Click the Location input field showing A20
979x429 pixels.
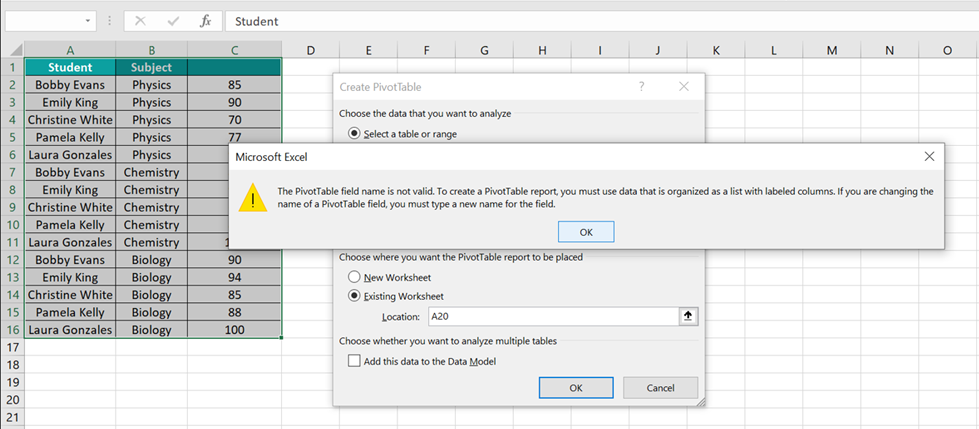pos(554,317)
